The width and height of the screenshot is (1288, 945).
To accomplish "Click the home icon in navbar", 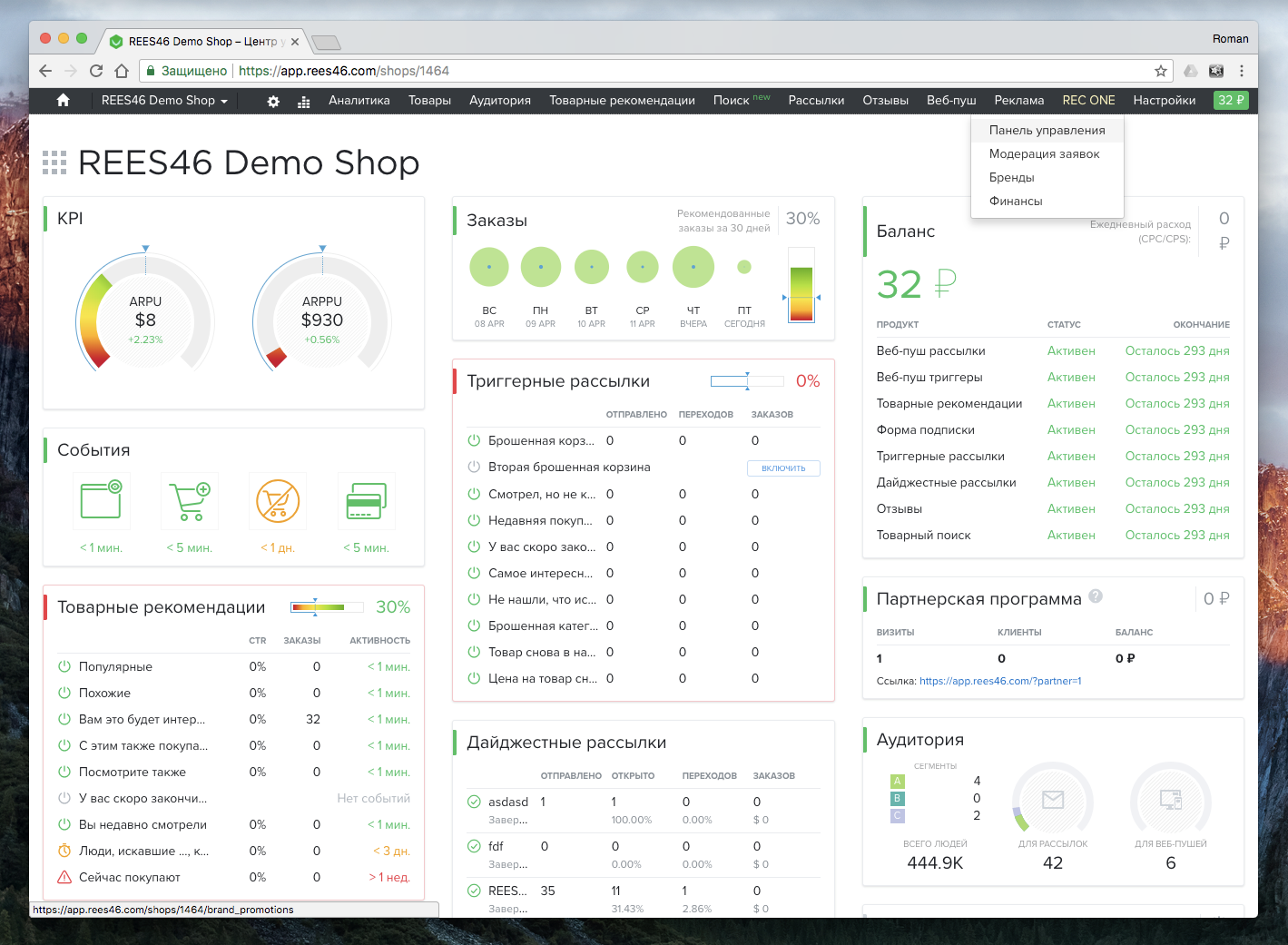I will pyautogui.click(x=63, y=101).
